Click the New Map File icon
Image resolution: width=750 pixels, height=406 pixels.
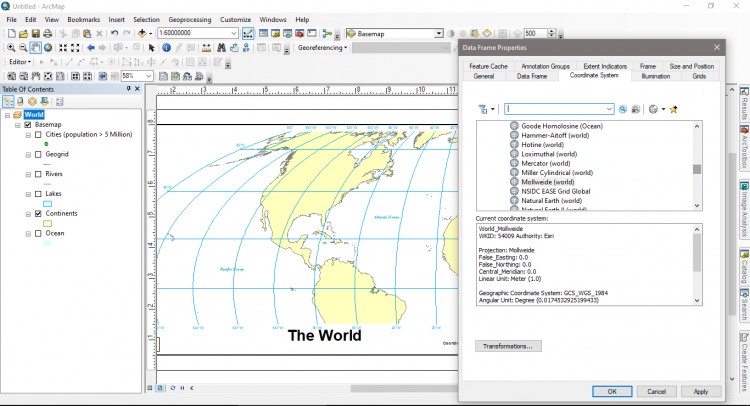point(11,33)
